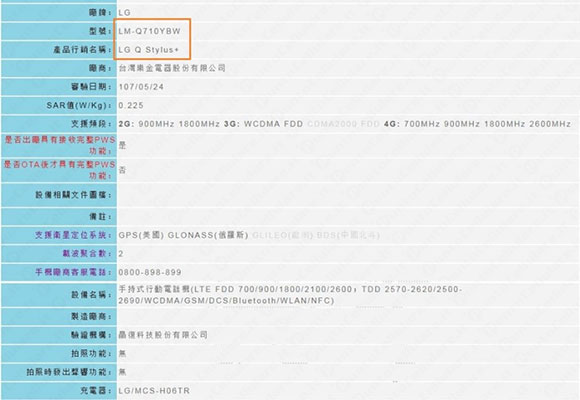Image resolution: width=580 pixels, height=400 pixels.
Task: Click the model number LM-Q710YBW
Action: (x=149, y=31)
